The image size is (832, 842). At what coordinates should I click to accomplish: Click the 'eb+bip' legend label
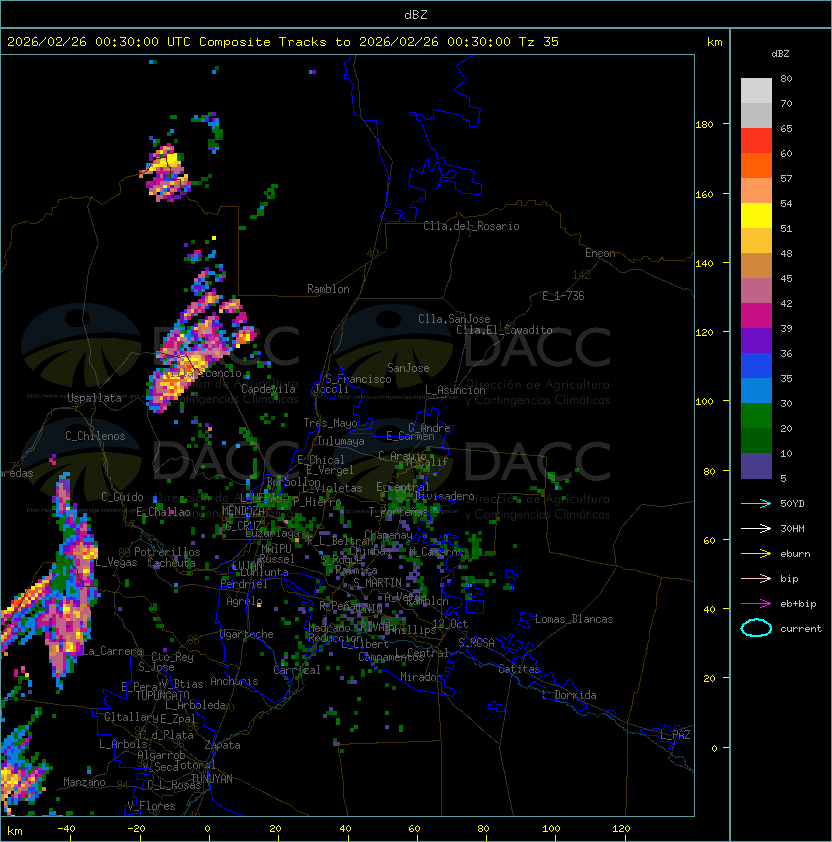point(798,604)
